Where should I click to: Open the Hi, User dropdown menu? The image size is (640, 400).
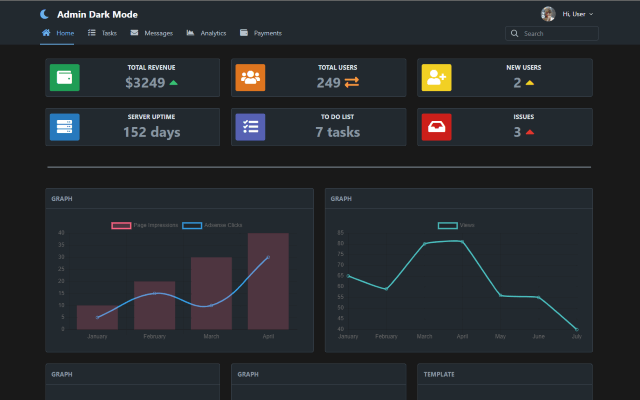coord(578,14)
